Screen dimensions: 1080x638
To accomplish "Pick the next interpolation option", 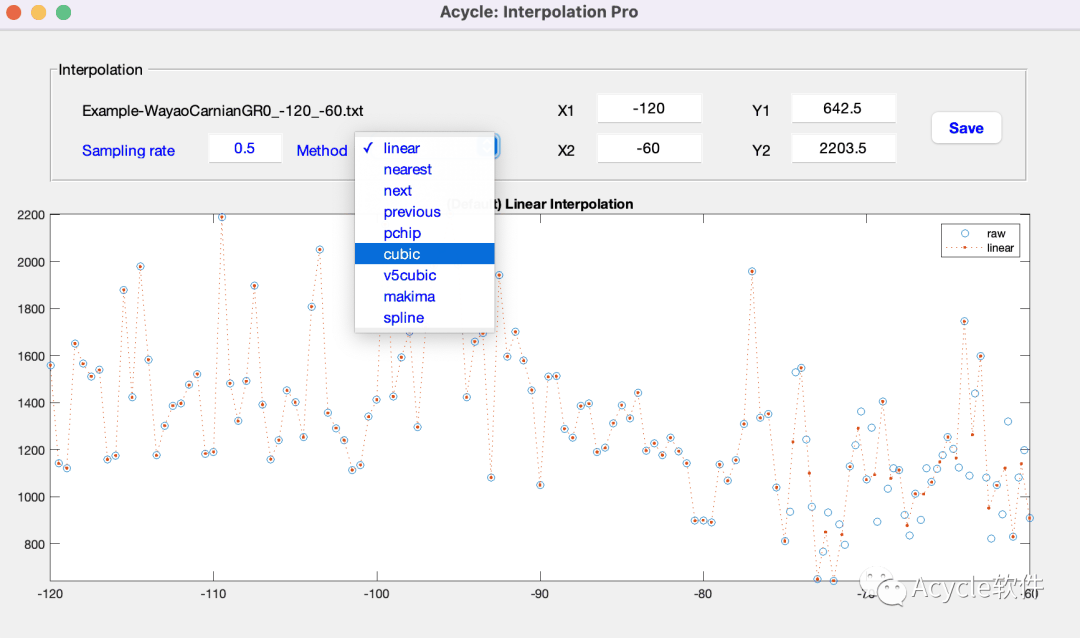I will click(397, 191).
